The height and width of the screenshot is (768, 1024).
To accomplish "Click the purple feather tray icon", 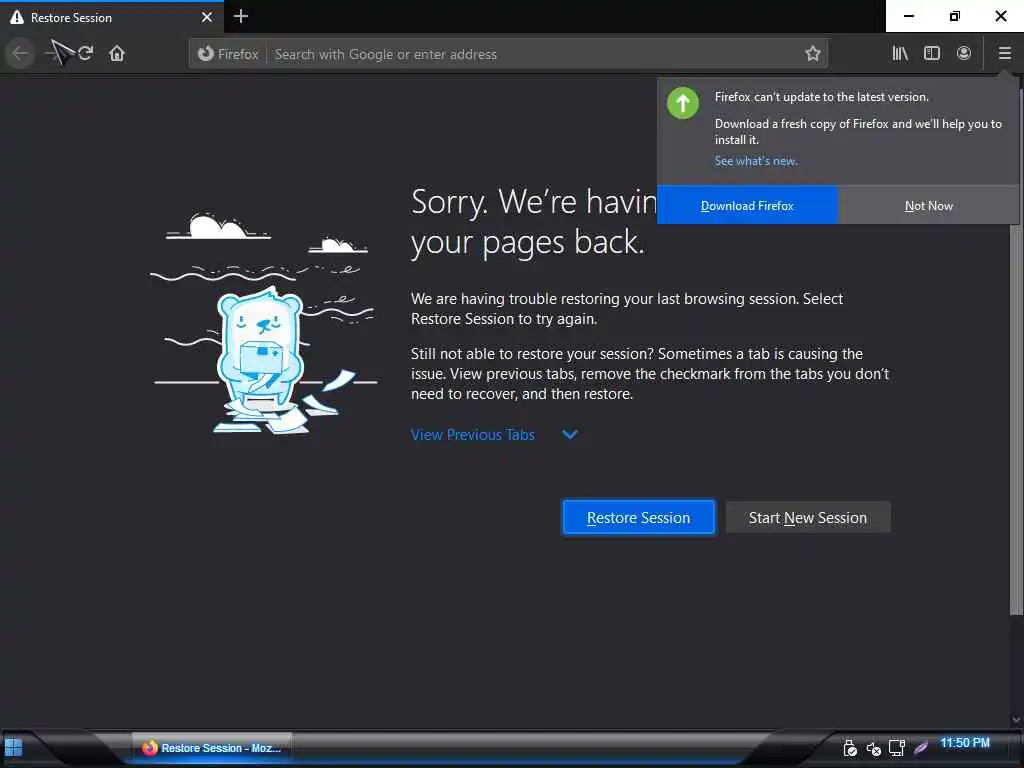I will click(x=921, y=748).
